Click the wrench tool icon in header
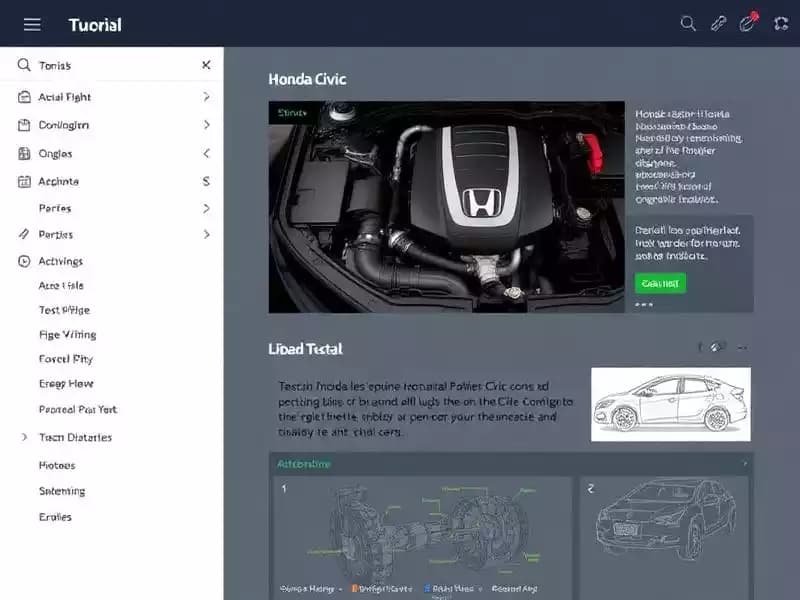The image size is (800, 600). tap(718, 24)
